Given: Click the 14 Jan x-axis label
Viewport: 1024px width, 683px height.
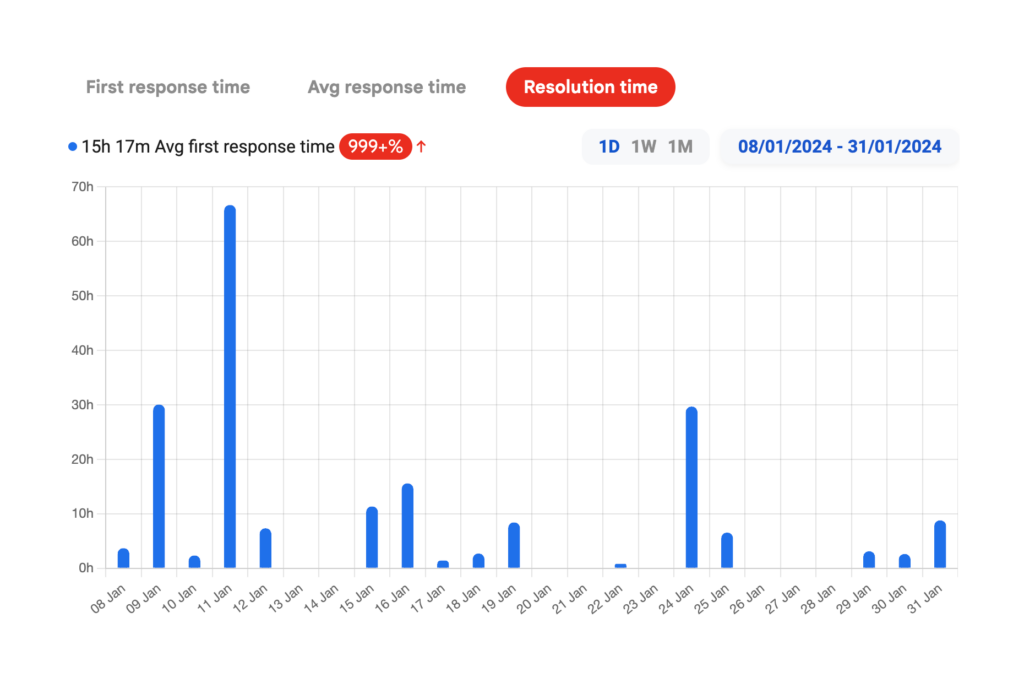Looking at the screenshot, I should tap(321, 599).
